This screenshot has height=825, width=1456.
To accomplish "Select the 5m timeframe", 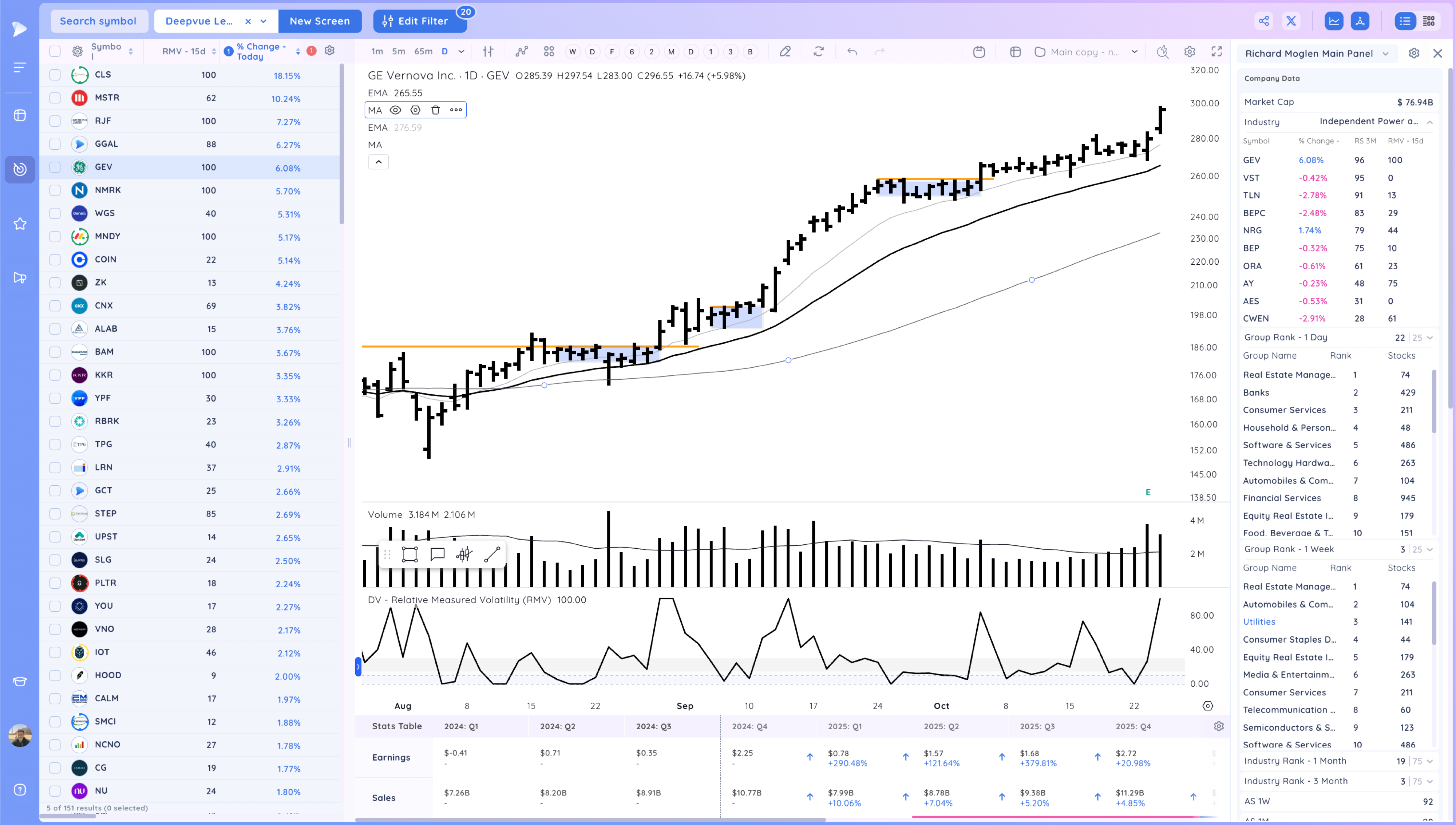I will pos(399,52).
